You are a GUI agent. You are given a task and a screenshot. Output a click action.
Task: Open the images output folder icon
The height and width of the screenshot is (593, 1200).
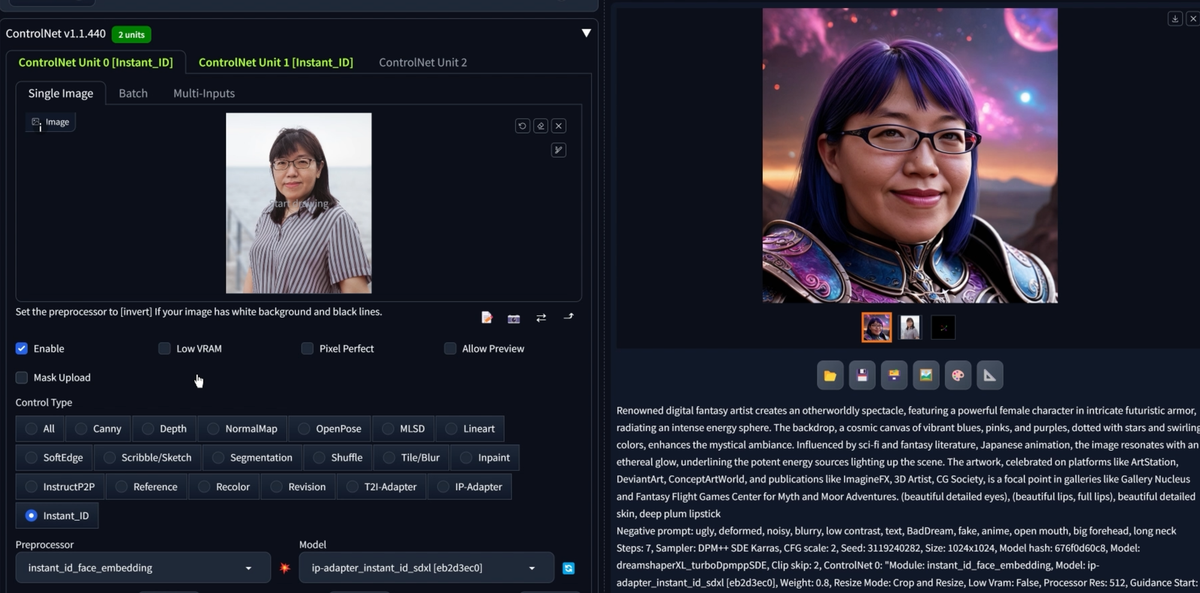coord(830,376)
